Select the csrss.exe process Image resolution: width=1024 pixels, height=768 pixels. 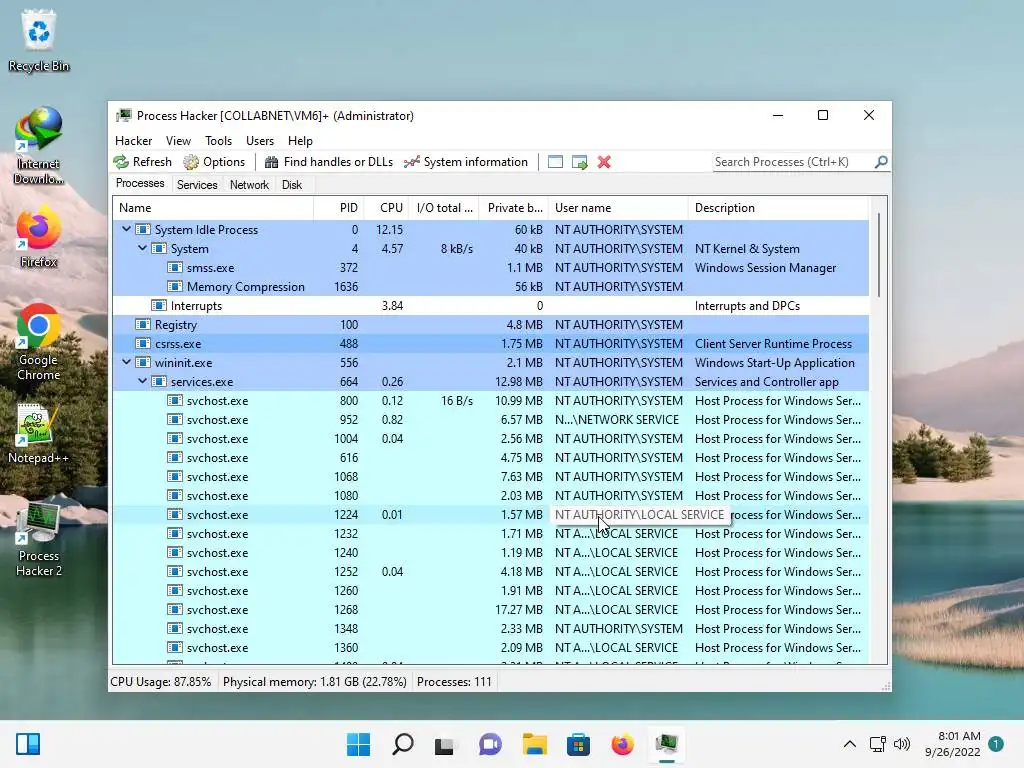490,344
